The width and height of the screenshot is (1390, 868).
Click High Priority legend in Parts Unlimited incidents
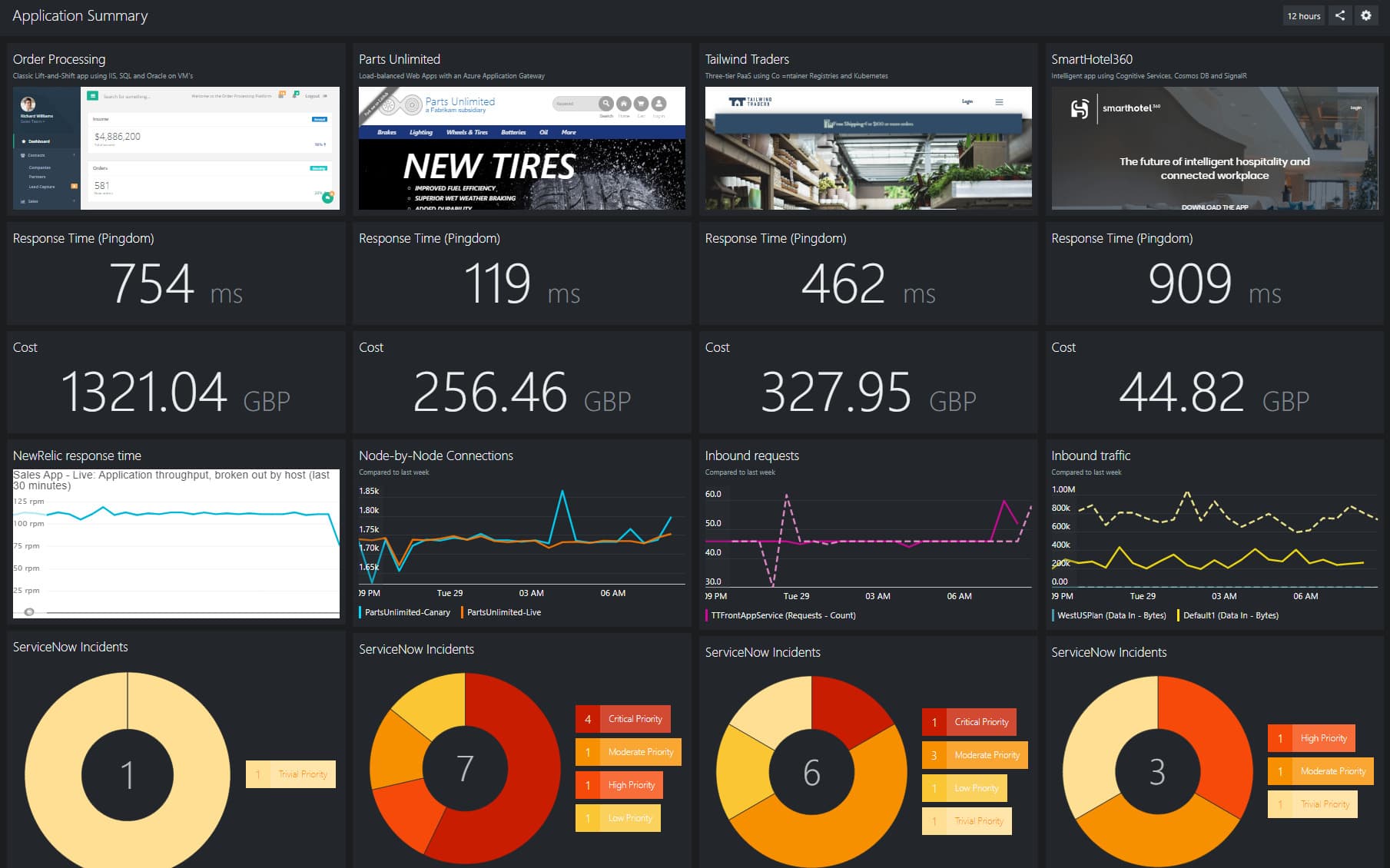(619, 785)
